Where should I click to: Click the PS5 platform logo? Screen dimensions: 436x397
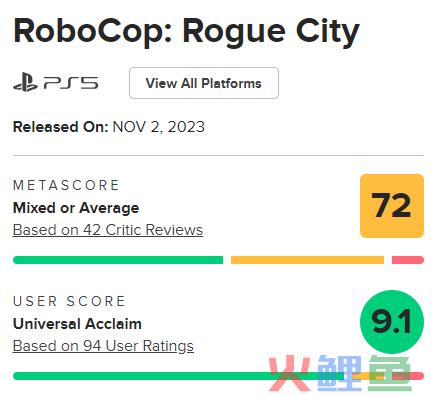coord(56,83)
